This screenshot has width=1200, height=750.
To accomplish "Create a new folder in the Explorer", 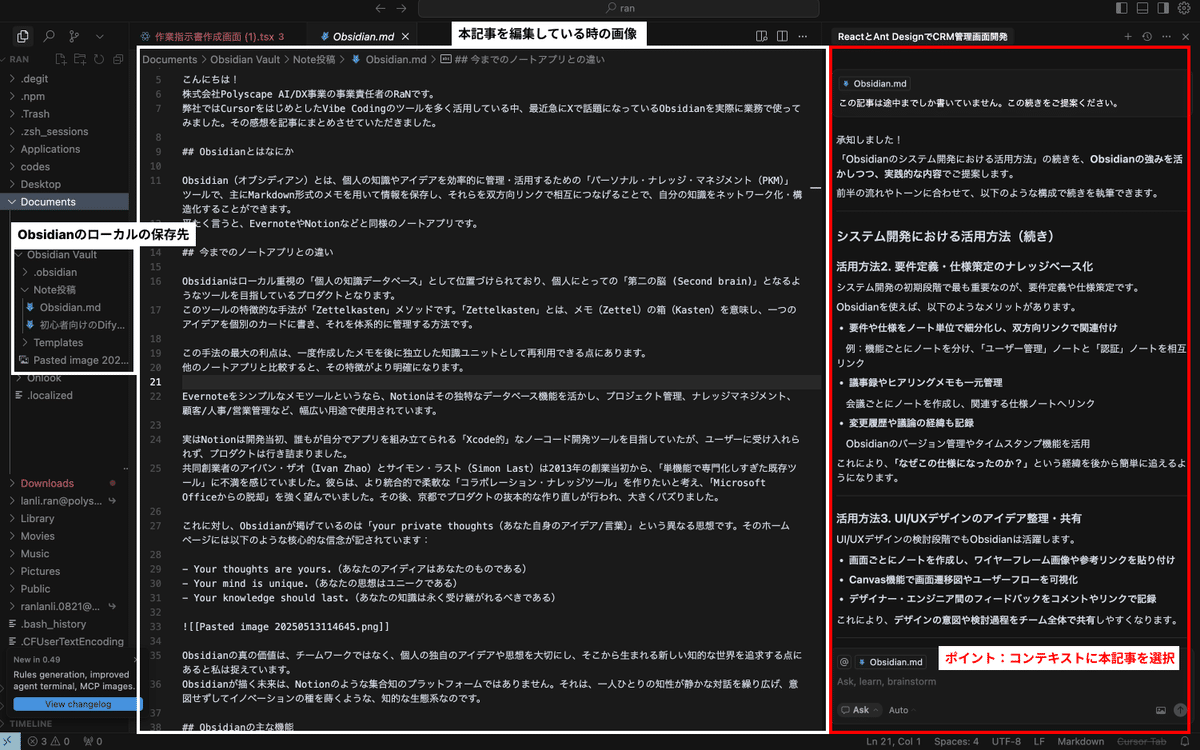I will [79, 58].
